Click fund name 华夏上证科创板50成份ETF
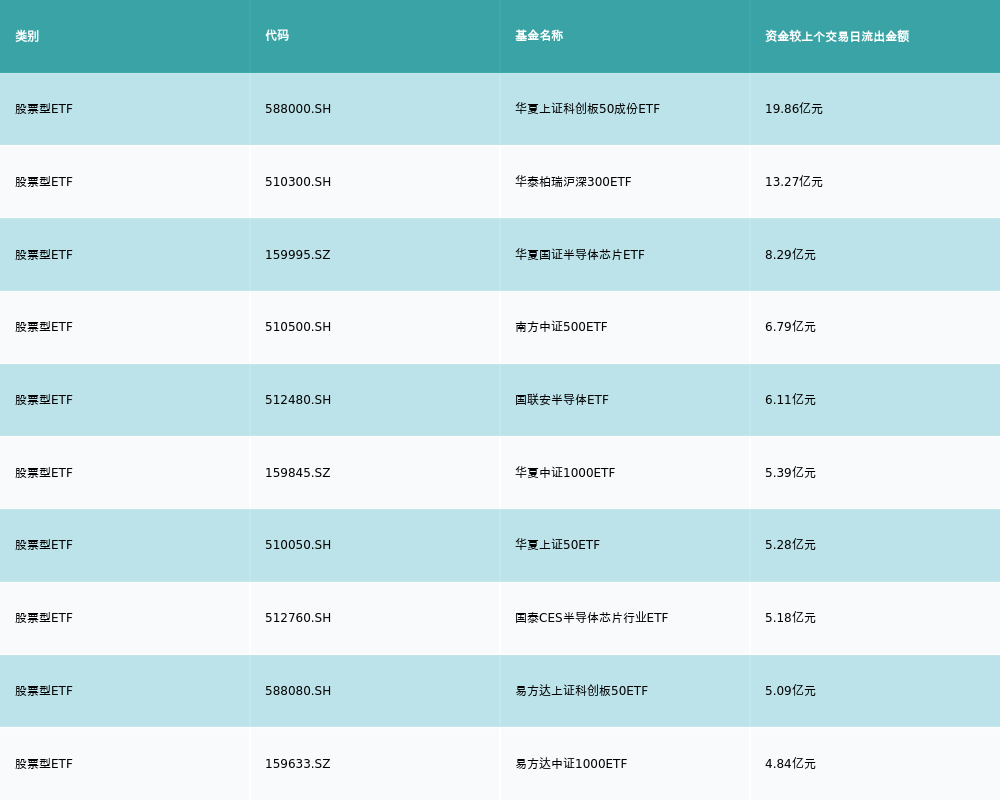1000x800 pixels. (x=587, y=109)
